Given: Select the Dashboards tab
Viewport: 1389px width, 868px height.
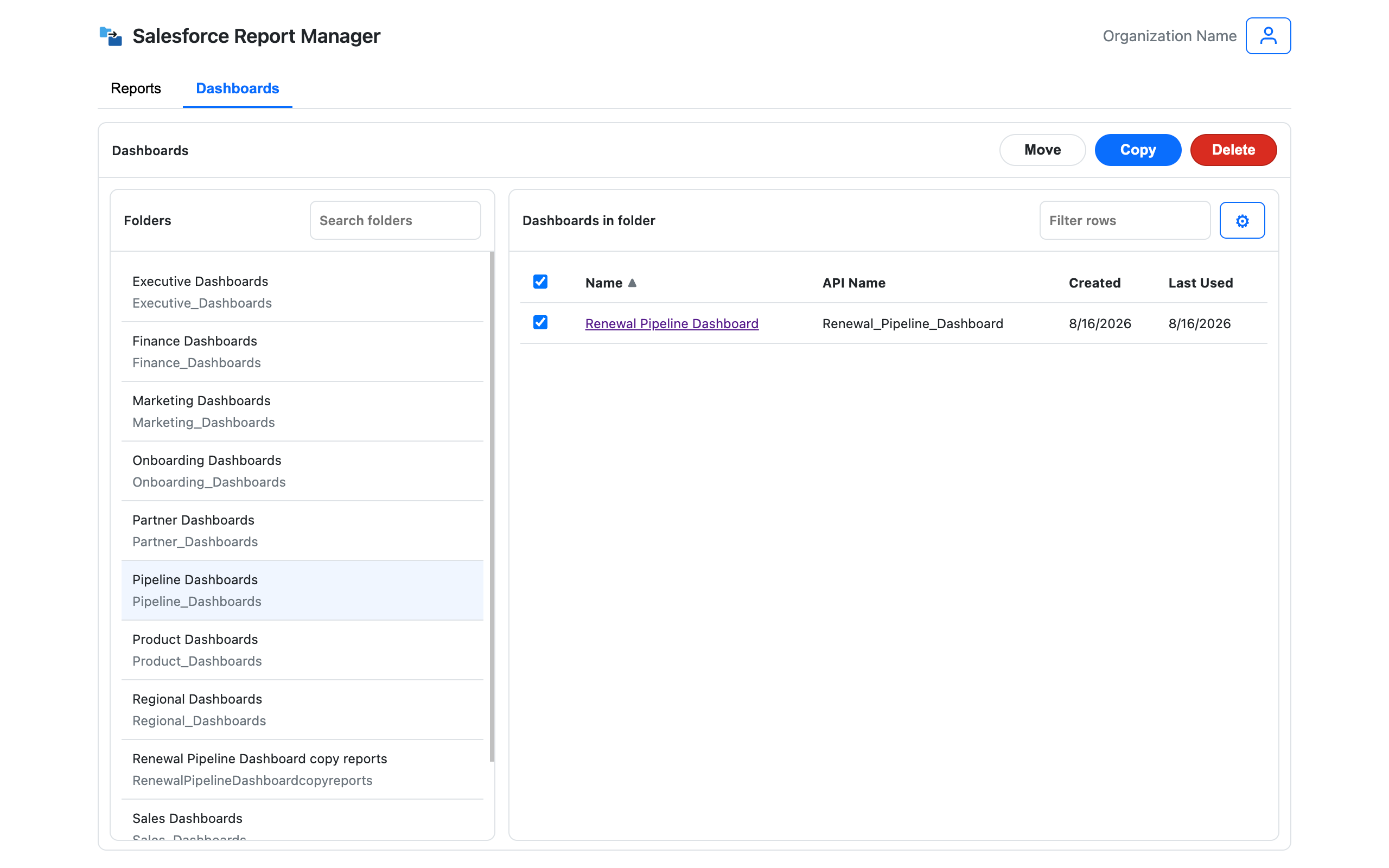Looking at the screenshot, I should 238,88.
